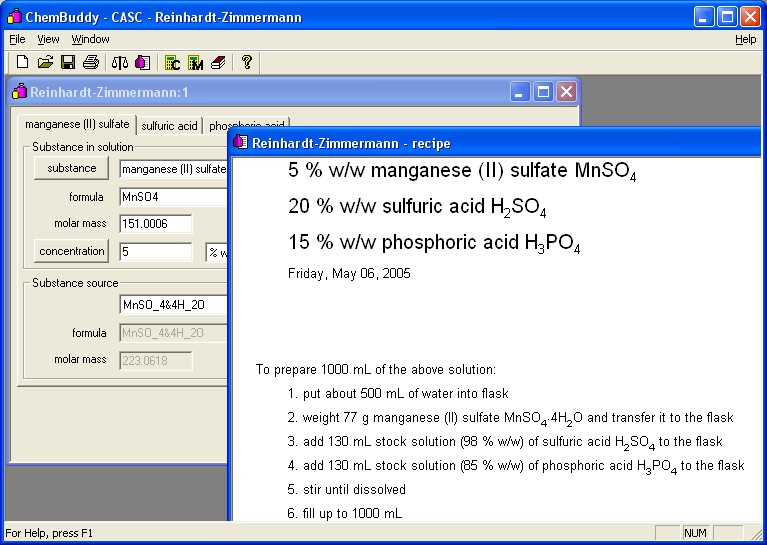Switch to the phosphoric acid tab
This screenshot has width=767, height=545.
pyautogui.click(x=247, y=126)
